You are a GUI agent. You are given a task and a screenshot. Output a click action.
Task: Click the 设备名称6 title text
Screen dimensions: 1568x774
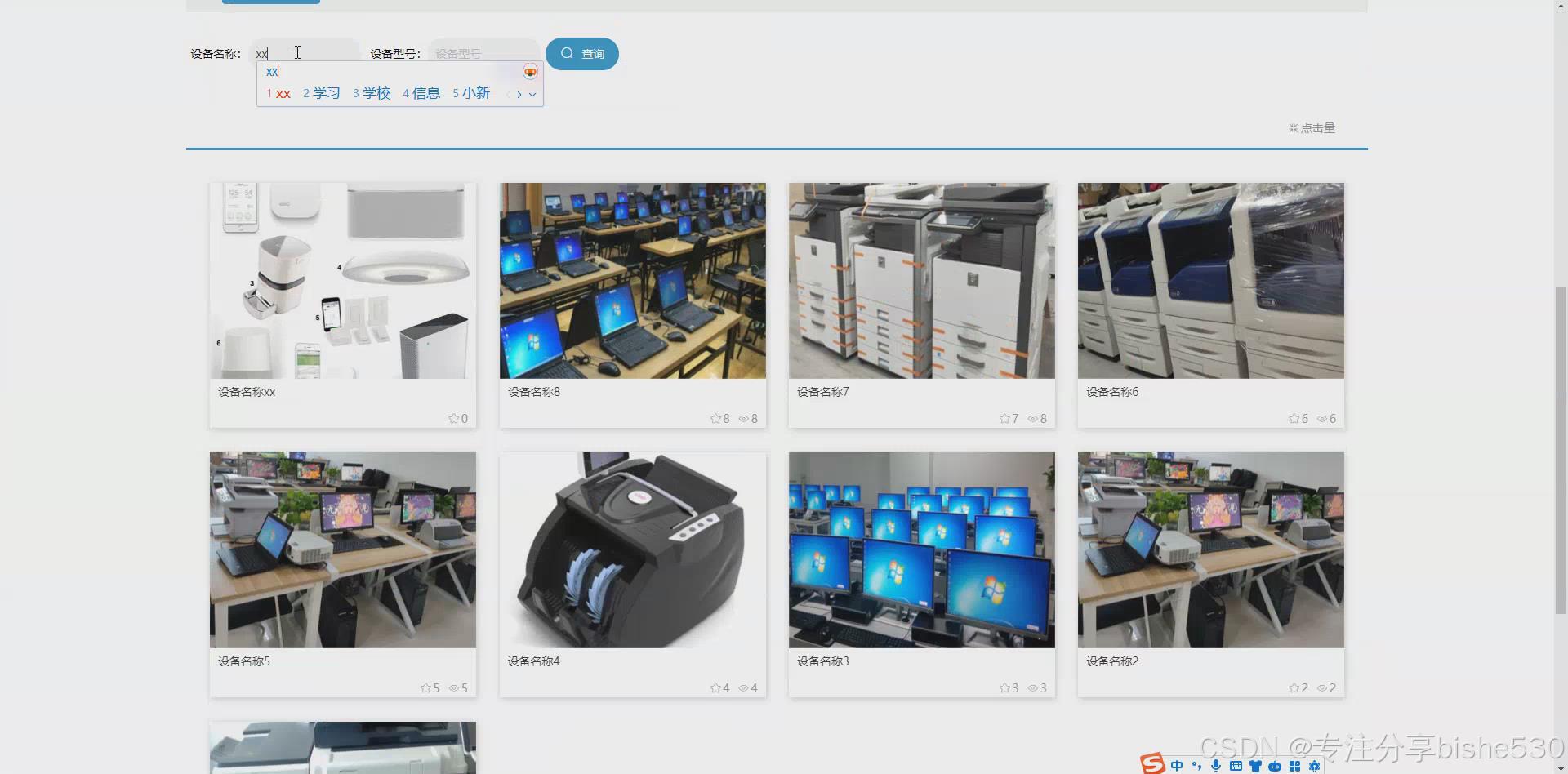(1112, 392)
